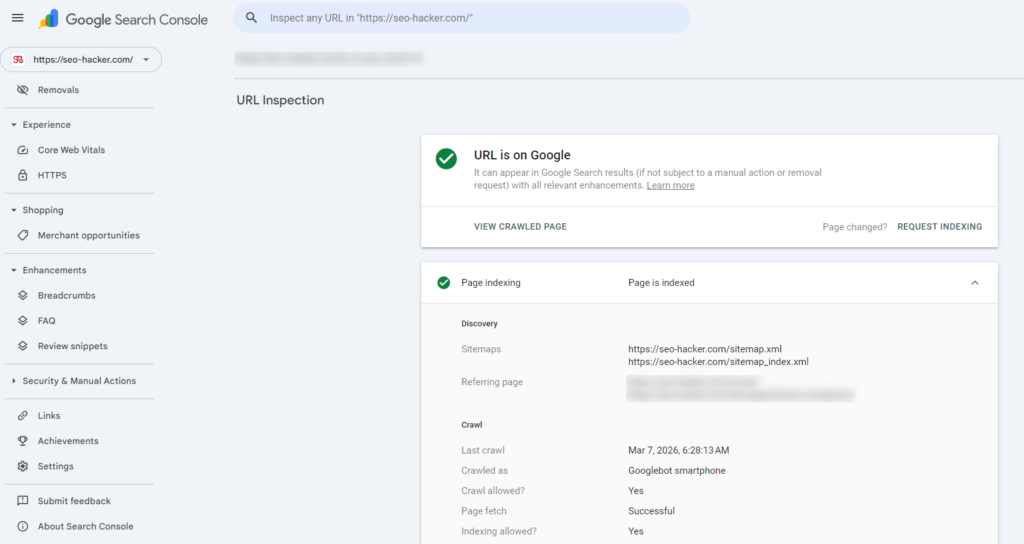Image resolution: width=1024 pixels, height=544 pixels.
Task: Click the Review snippets layers icon
Action: pos(23,346)
